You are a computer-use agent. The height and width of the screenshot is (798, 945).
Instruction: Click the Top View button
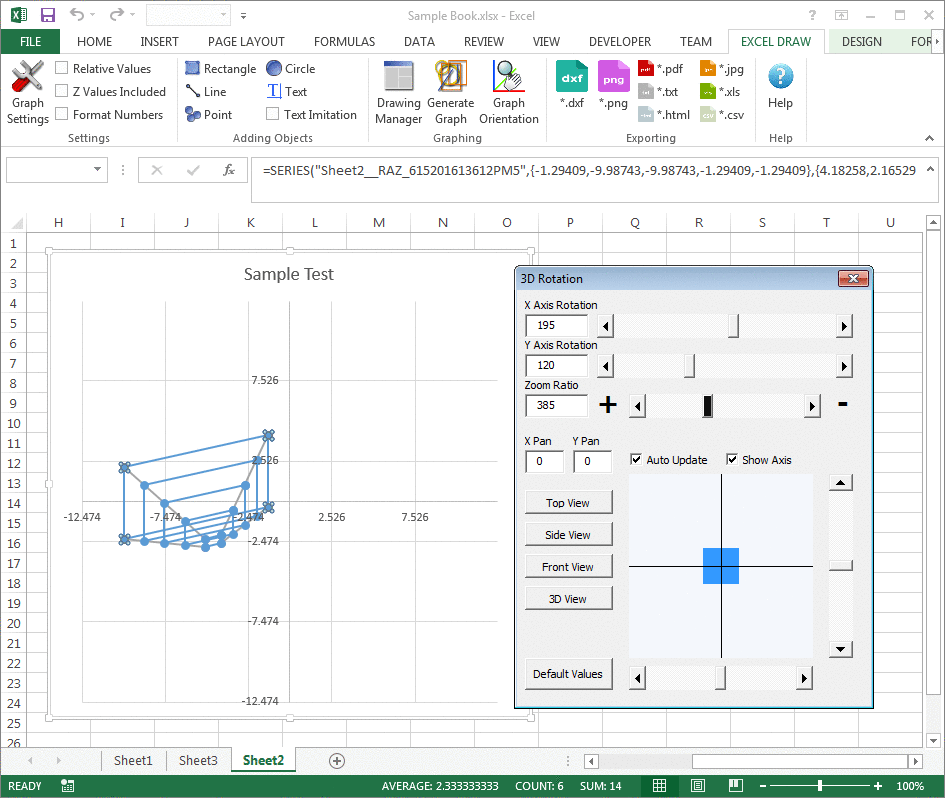(x=568, y=503)
